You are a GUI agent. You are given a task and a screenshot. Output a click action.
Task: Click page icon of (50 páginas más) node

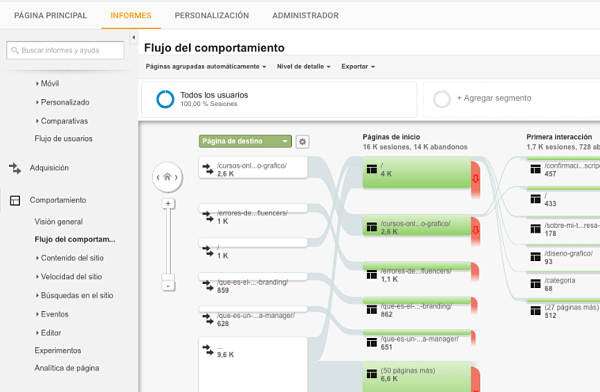[x=372, y=374]
